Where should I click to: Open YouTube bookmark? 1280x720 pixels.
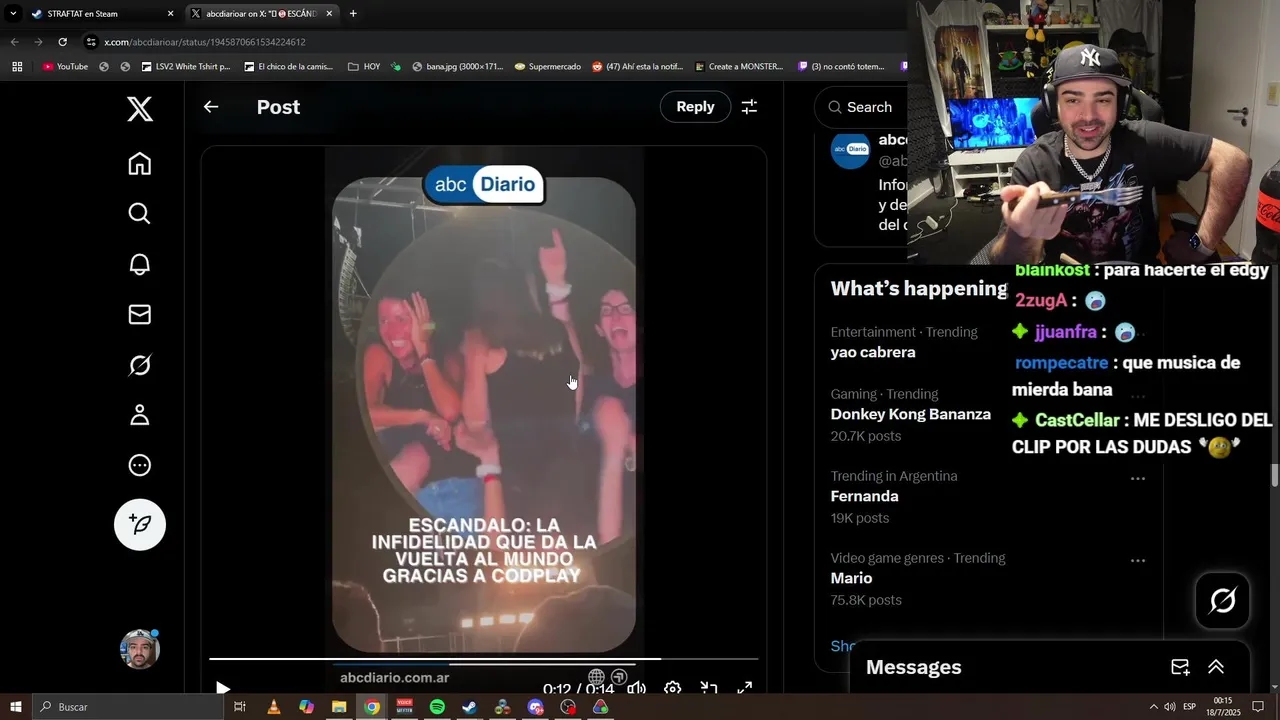(65, 67)
